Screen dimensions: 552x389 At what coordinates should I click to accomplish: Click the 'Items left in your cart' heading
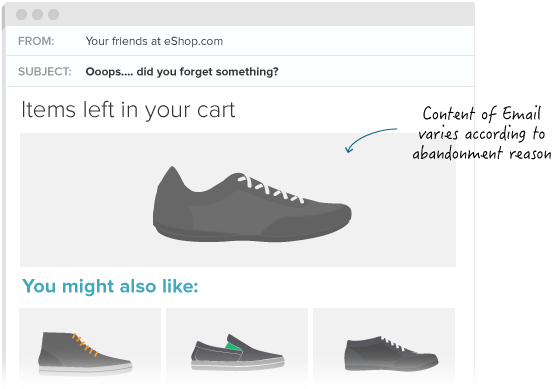[128, 110]
